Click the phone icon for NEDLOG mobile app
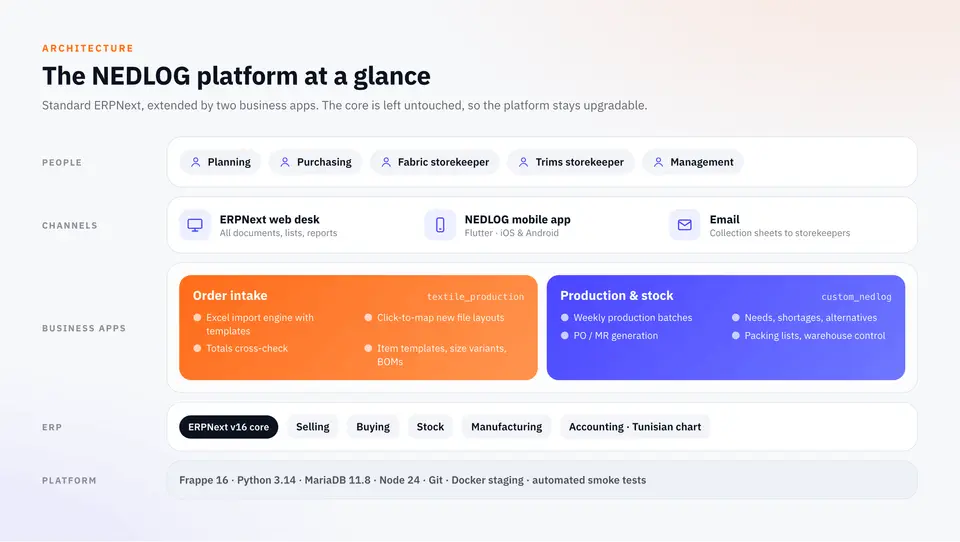960x542 pixels. [x=440, y=225]
